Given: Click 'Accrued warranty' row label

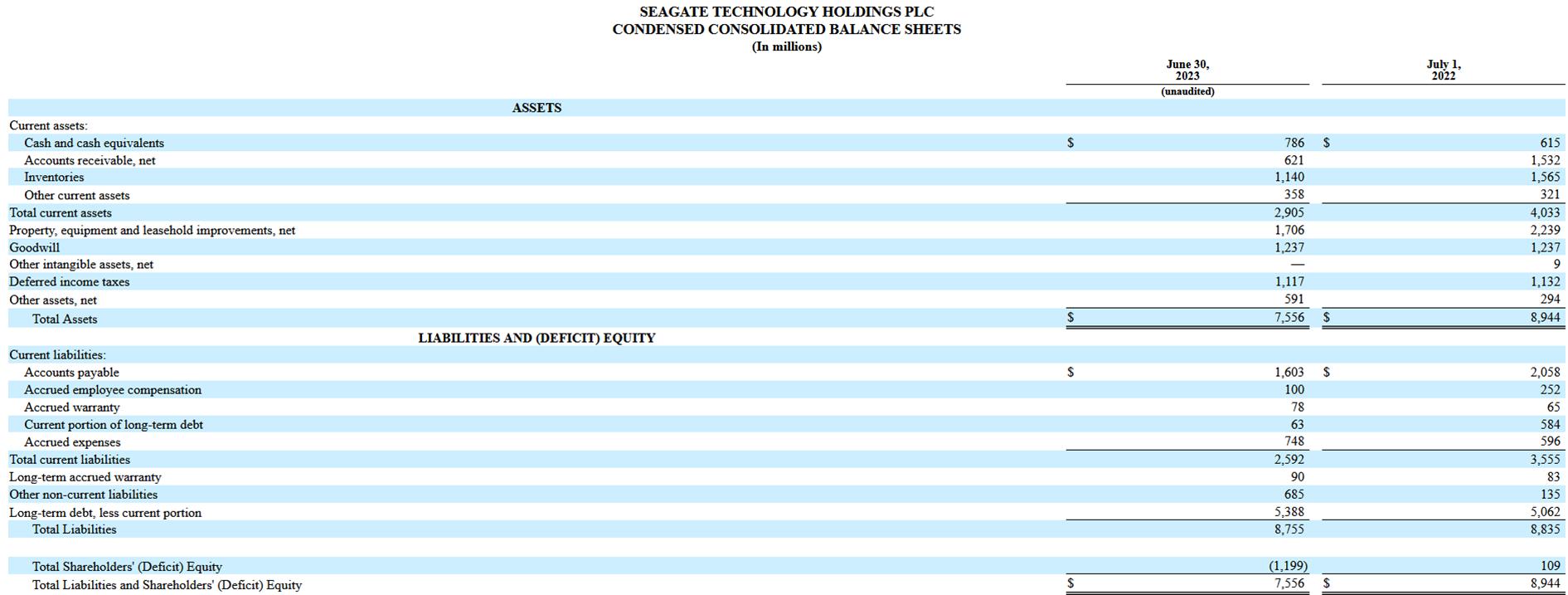Looking at the screenshot, I should [71, 407].
